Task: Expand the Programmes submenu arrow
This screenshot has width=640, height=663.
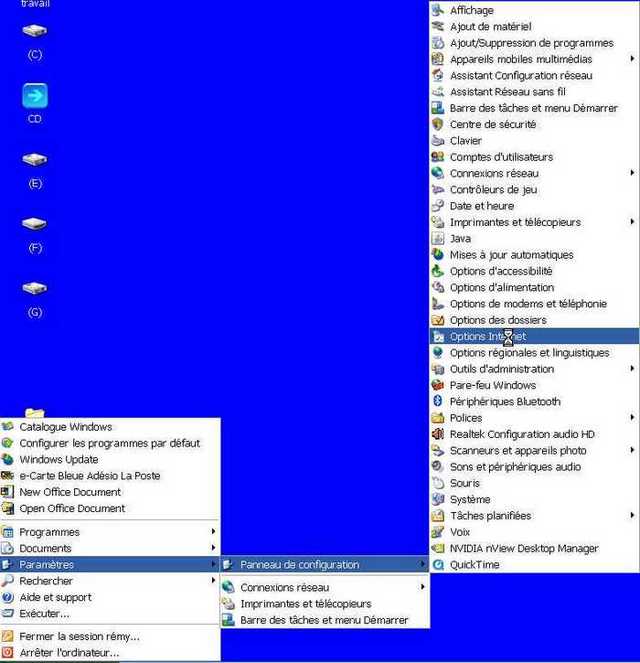Action: 213,532
